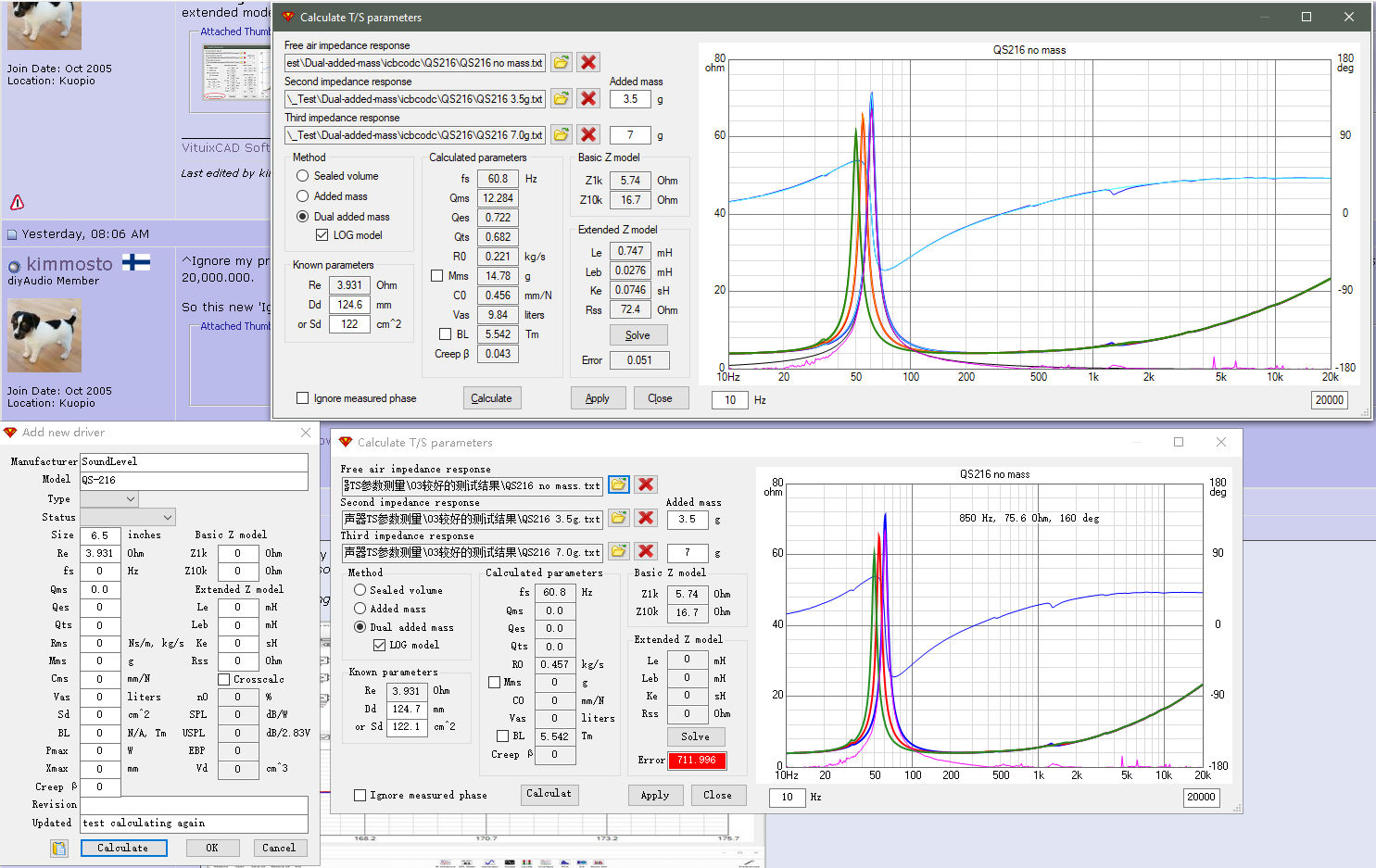Viewport: 1376px width, 868px height.
Task: Select Sealed volume method in lower window
Action: tap(360, 590)
